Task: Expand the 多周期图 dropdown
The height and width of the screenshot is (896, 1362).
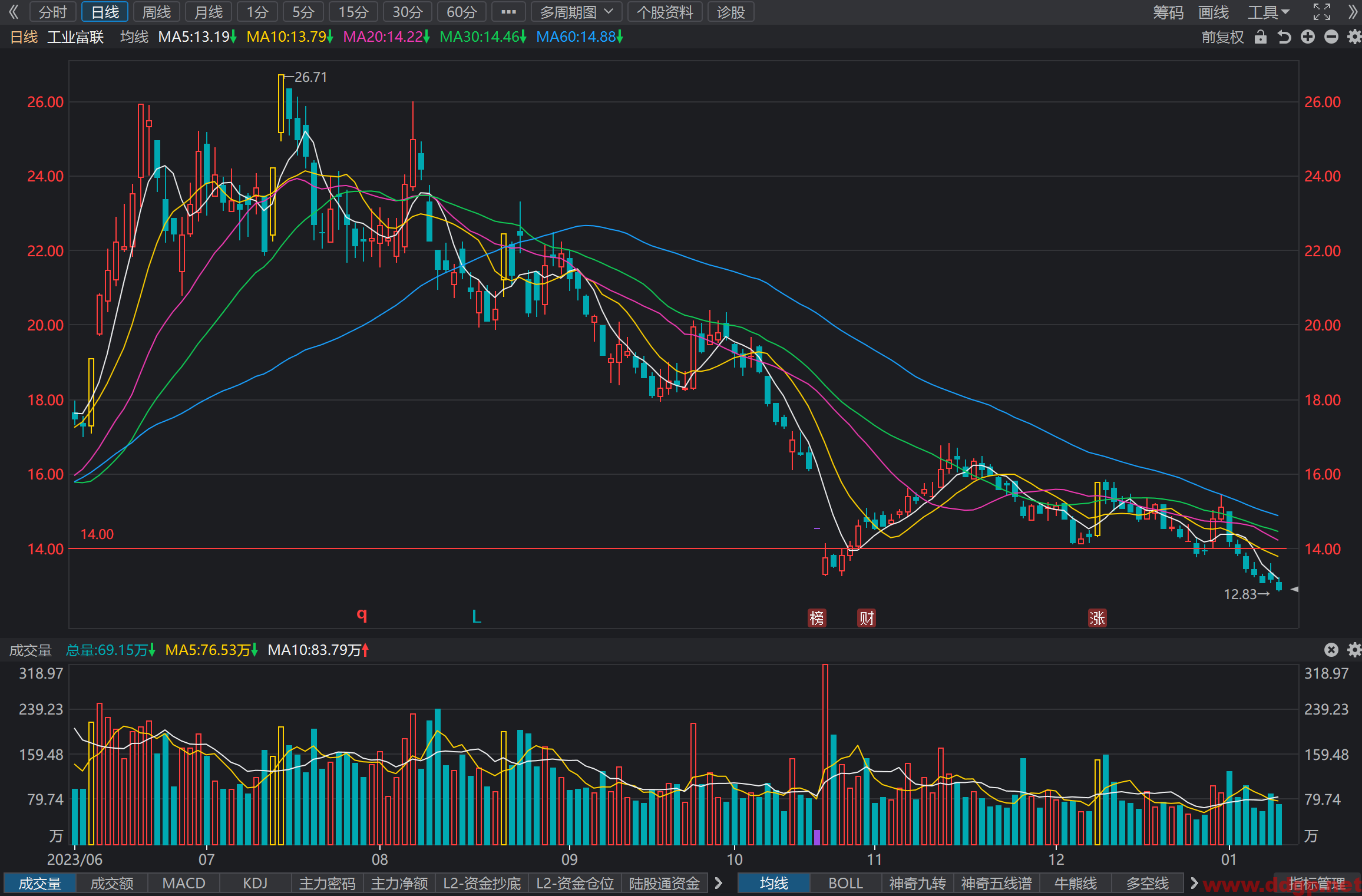Action: point(576,12)
